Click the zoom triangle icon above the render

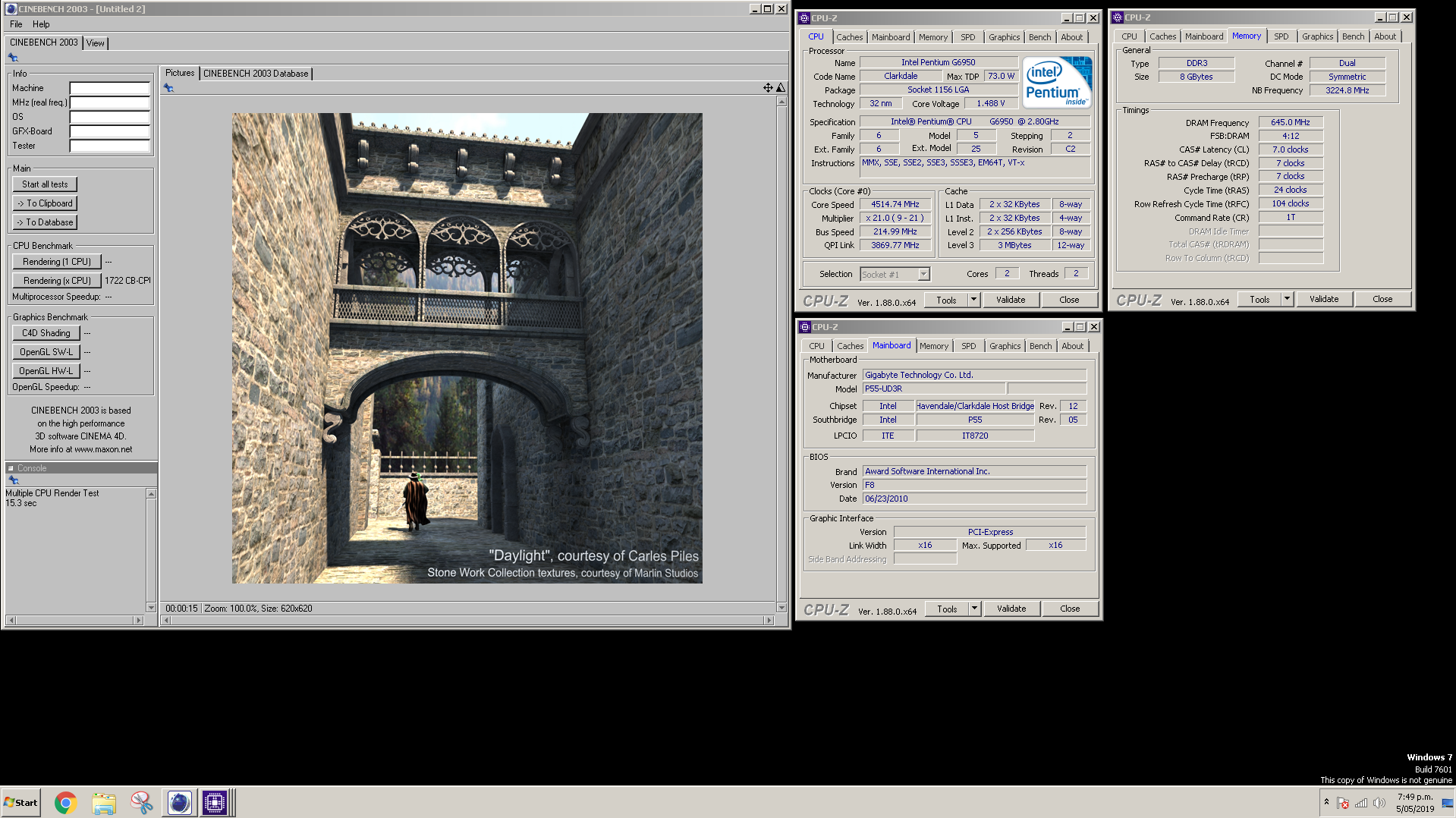click(780, 88)
